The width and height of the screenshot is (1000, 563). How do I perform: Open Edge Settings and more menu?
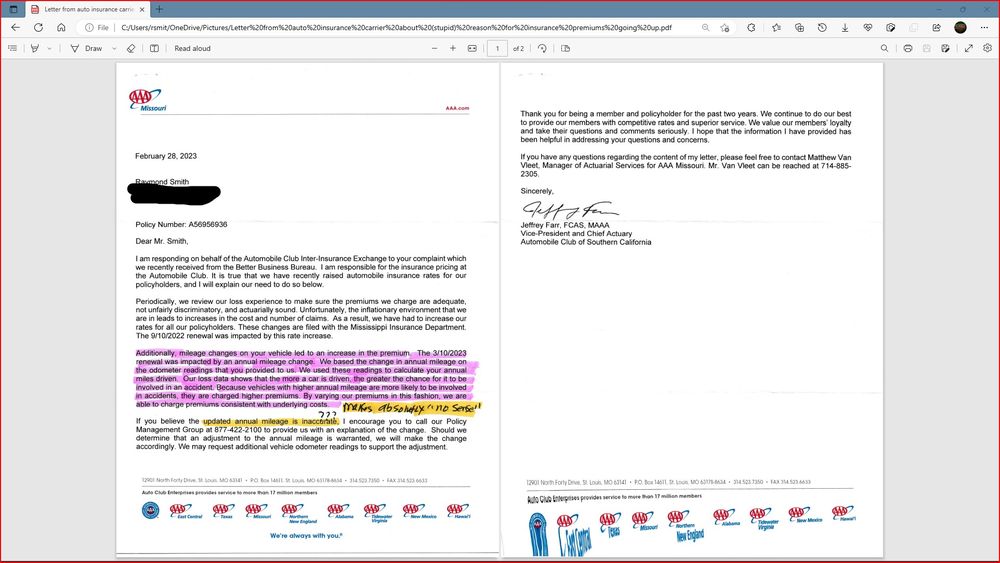983,27
